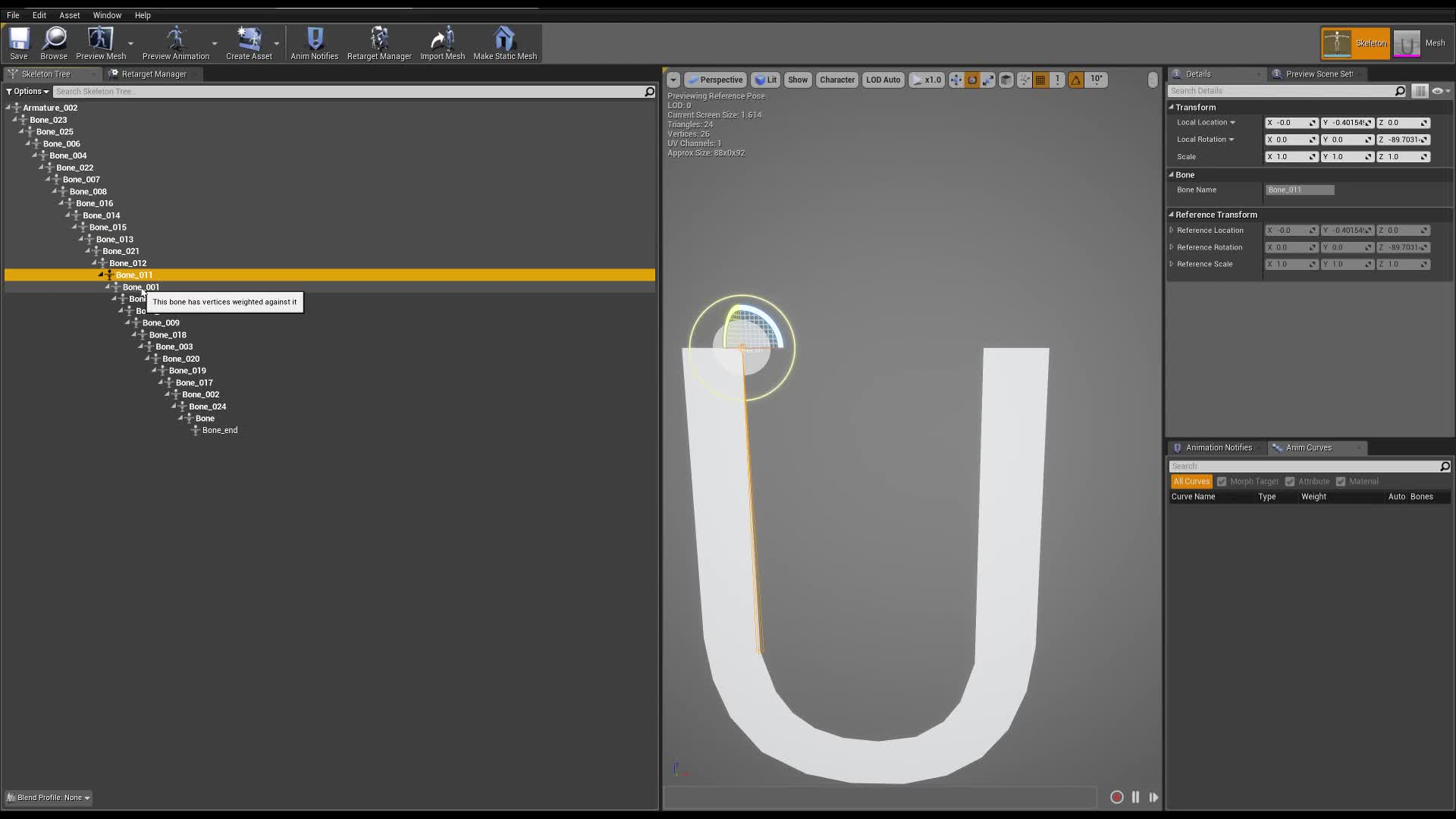The image size is (1456, 819).
Task: Pause the viewport animation playback
Action: pos(1135,797)
